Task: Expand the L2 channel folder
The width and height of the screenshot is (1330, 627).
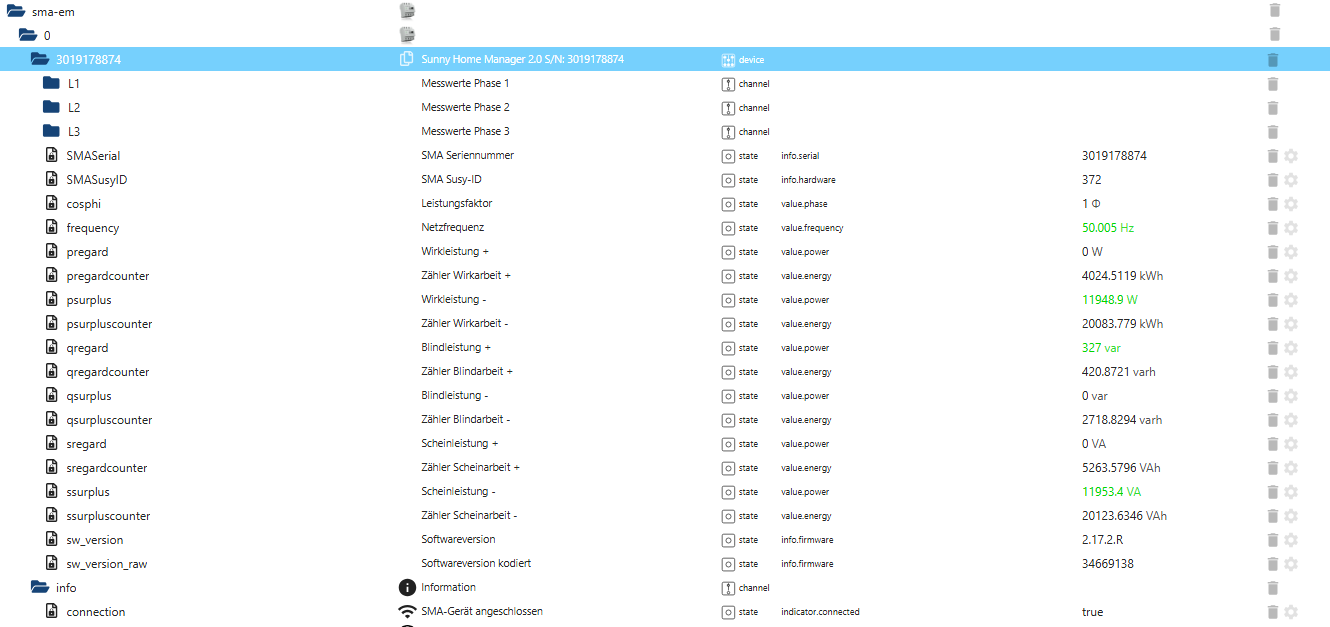Action: point(51,107)
